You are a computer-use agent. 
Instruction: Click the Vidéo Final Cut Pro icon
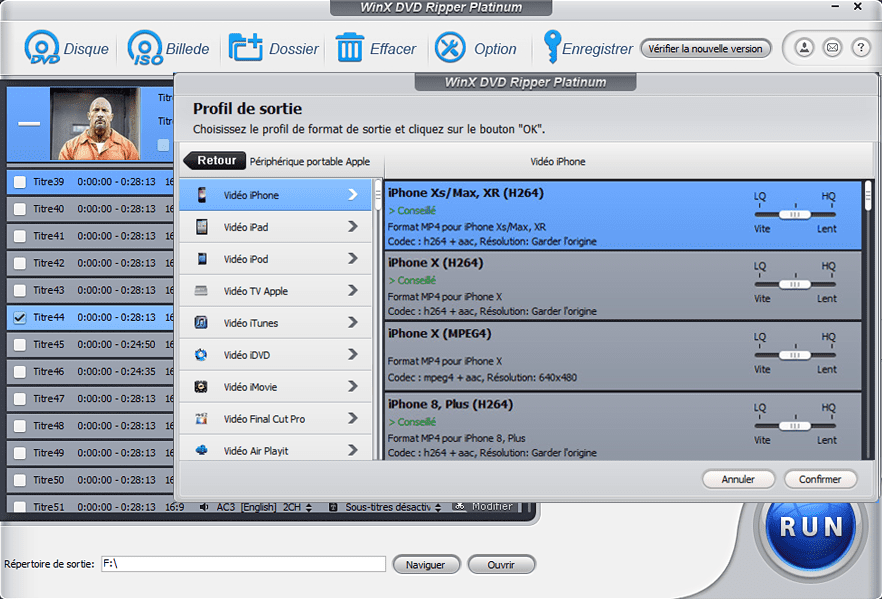pyautogui.click(x=201, y=418)
